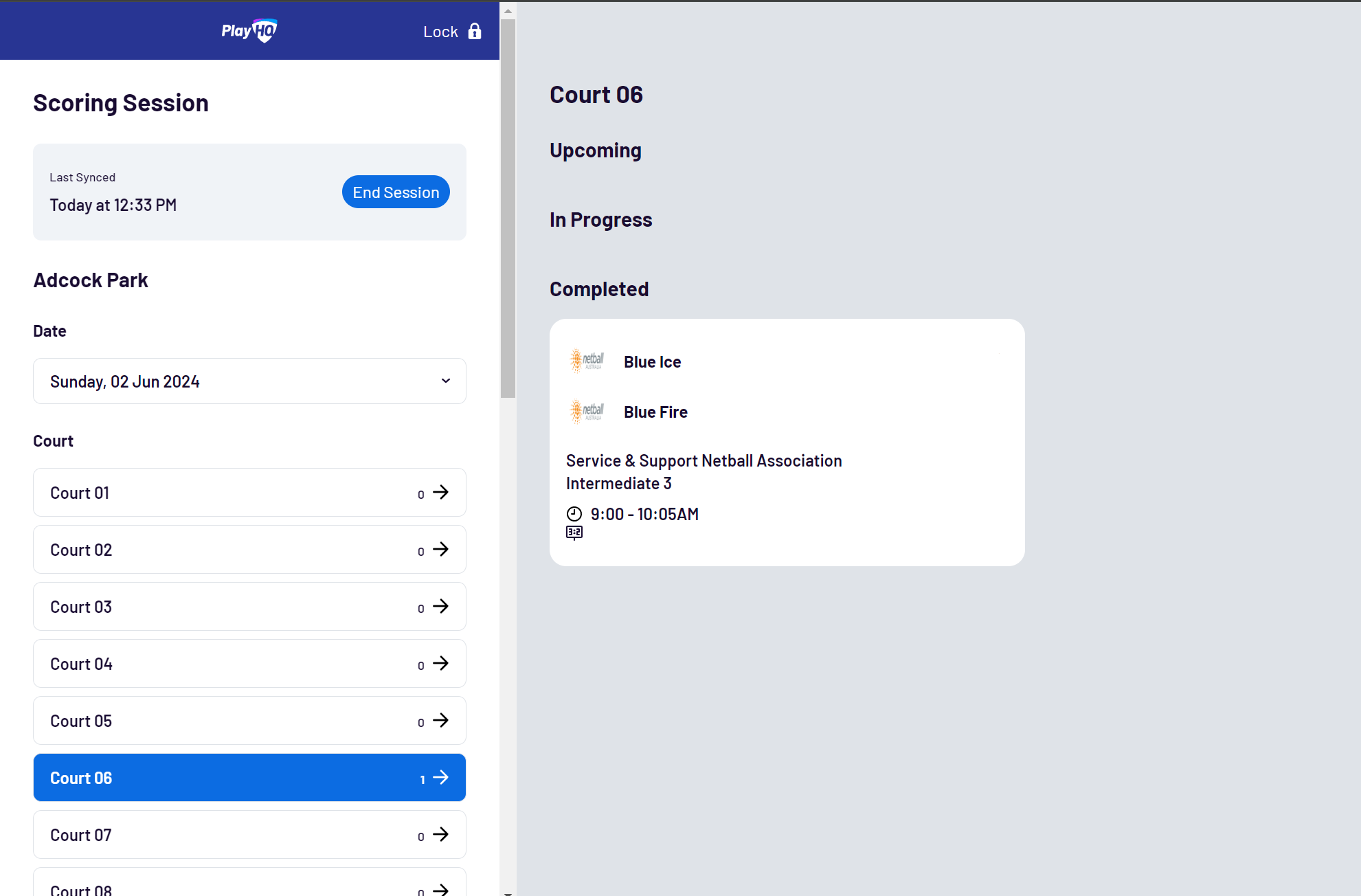The width and height of the screenshot is (1361, 896).
Task: Click the clock icon on the completed match
Action: tap(574, 513)
